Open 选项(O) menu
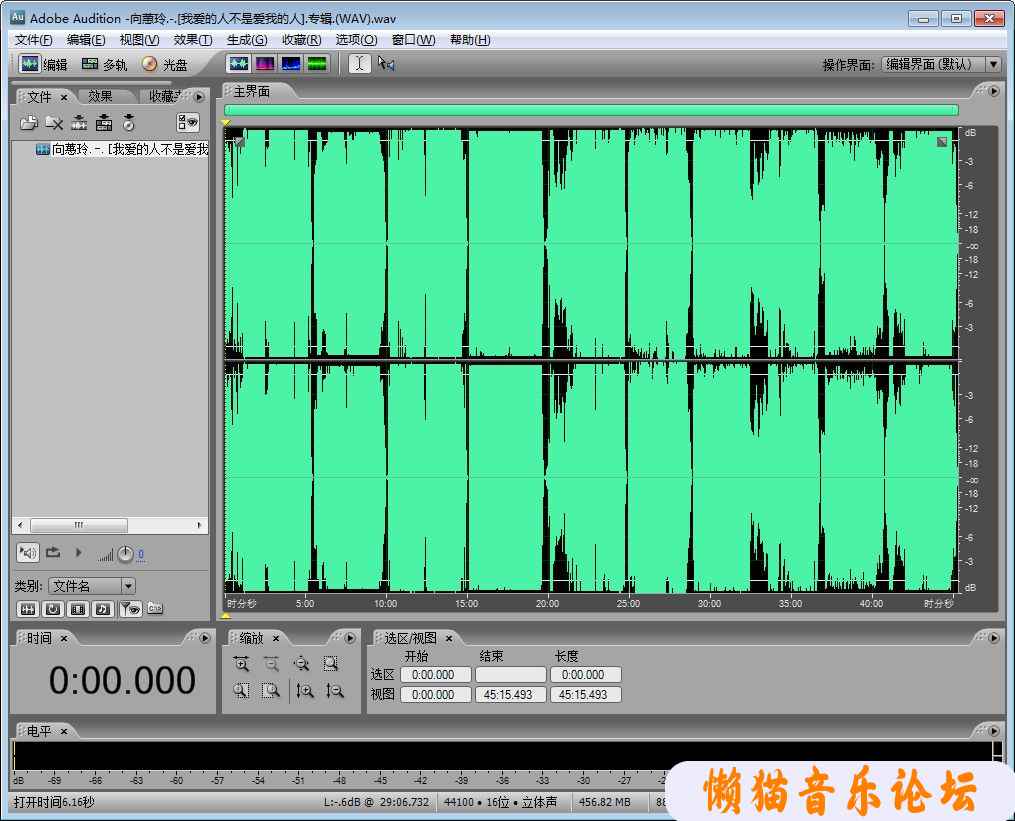Viewport: 1015px width, 821px height. [356, 39]
